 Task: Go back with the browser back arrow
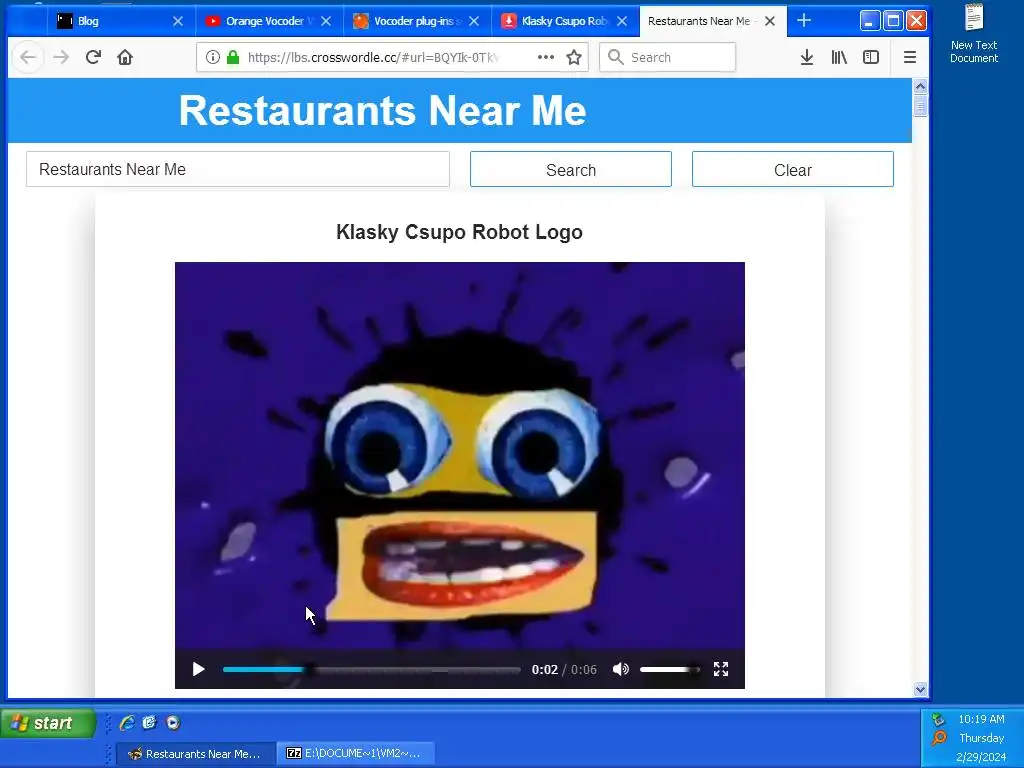pos(27,57)
